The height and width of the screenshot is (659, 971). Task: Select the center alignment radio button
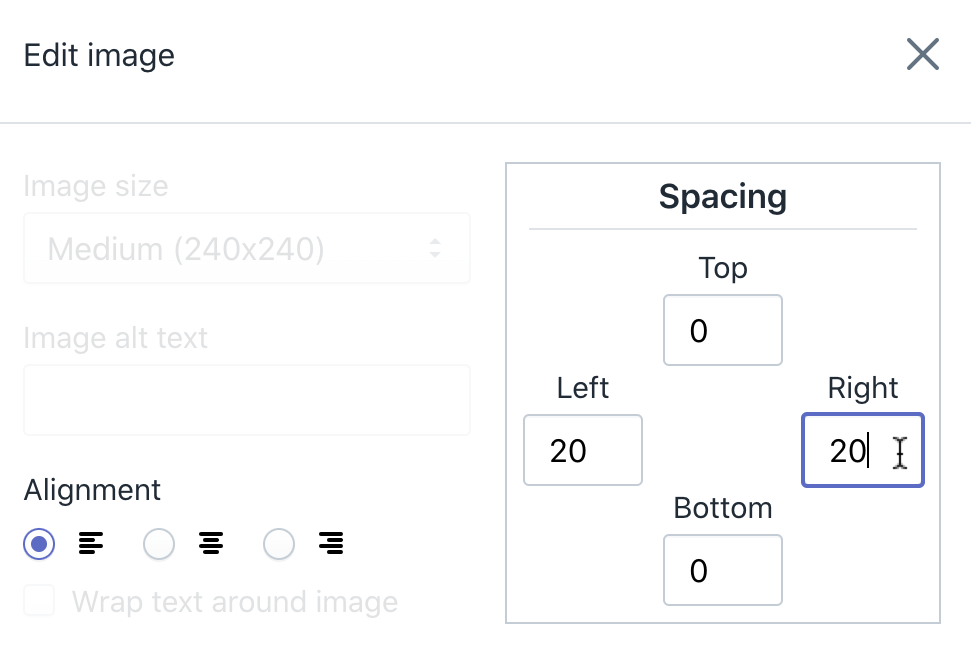(159, 544)
